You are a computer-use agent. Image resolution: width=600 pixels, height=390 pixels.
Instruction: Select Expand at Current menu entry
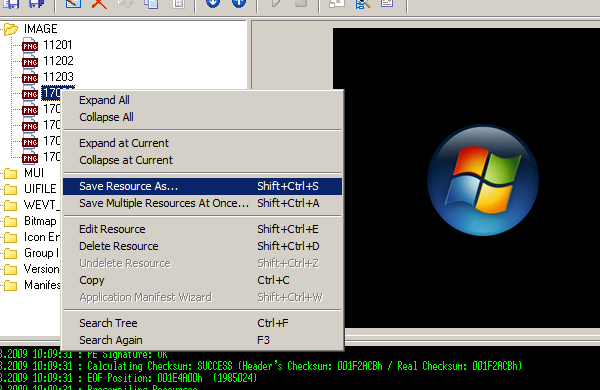tap(202, 143)
